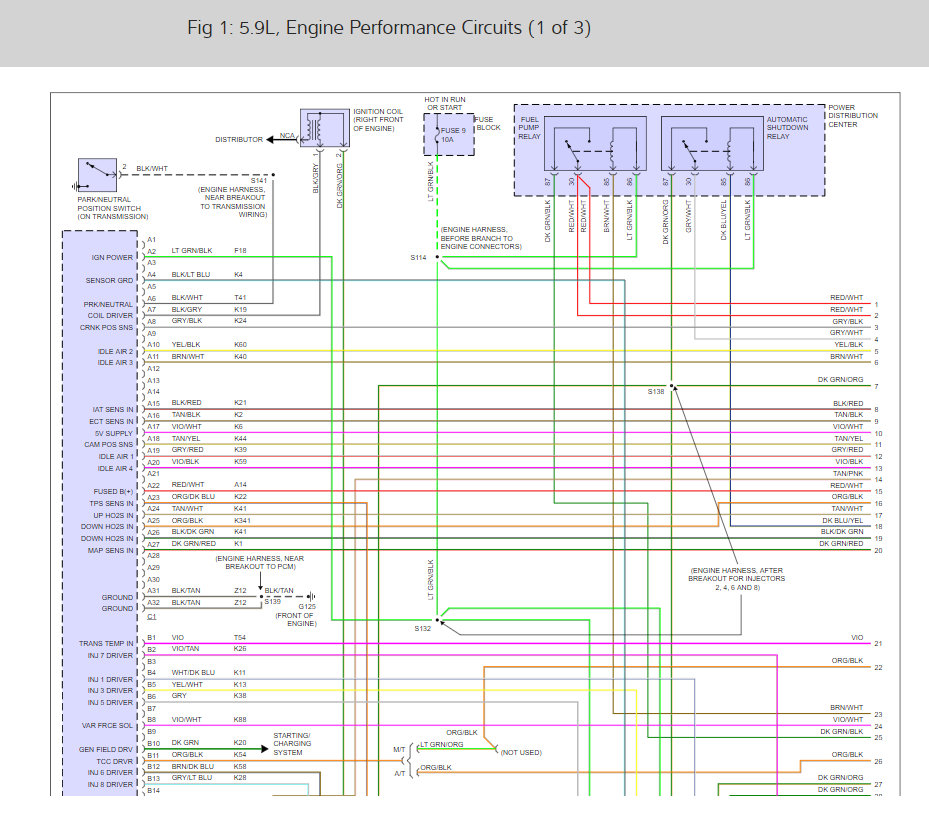Click the G125 ground symbol
Viewport: 929px width, 828px height.
(x=312, y=596)
